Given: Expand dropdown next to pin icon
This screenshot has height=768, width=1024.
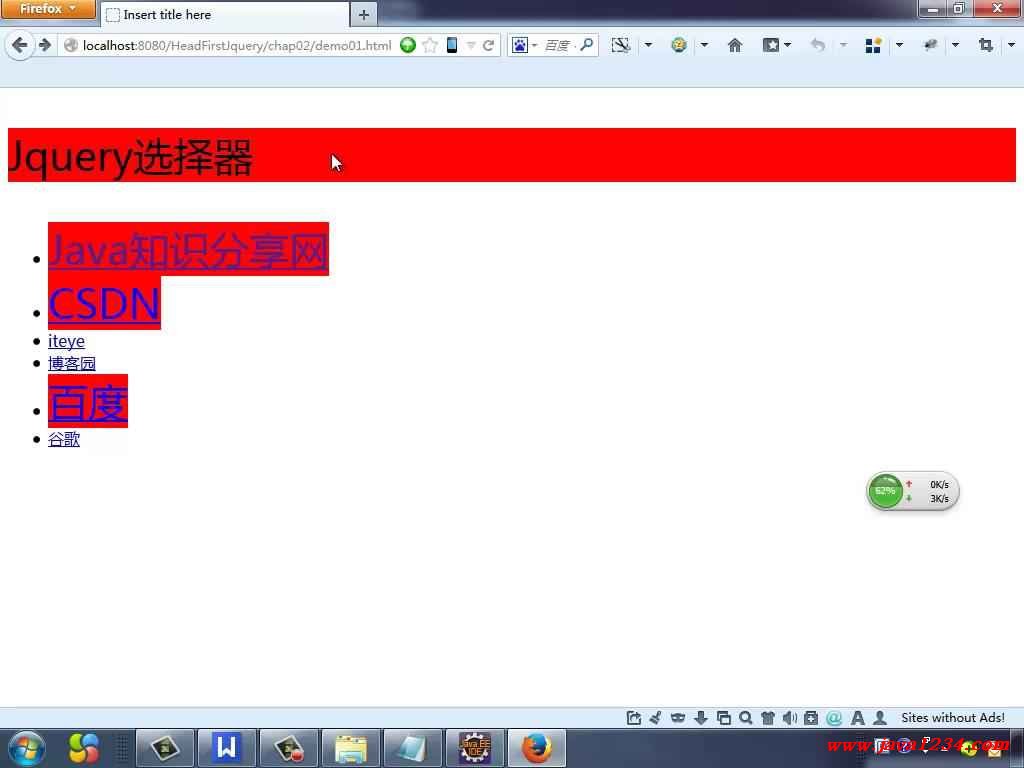Looking at the screenshot, I should click(955, 45).
